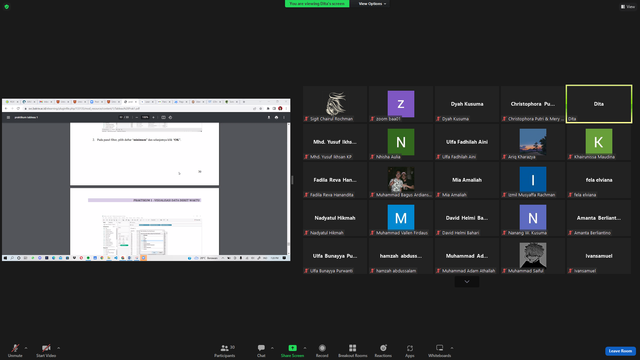Click the View layout button
The height and width of the screenshot is (360, 640).
(x=628, y=7)
